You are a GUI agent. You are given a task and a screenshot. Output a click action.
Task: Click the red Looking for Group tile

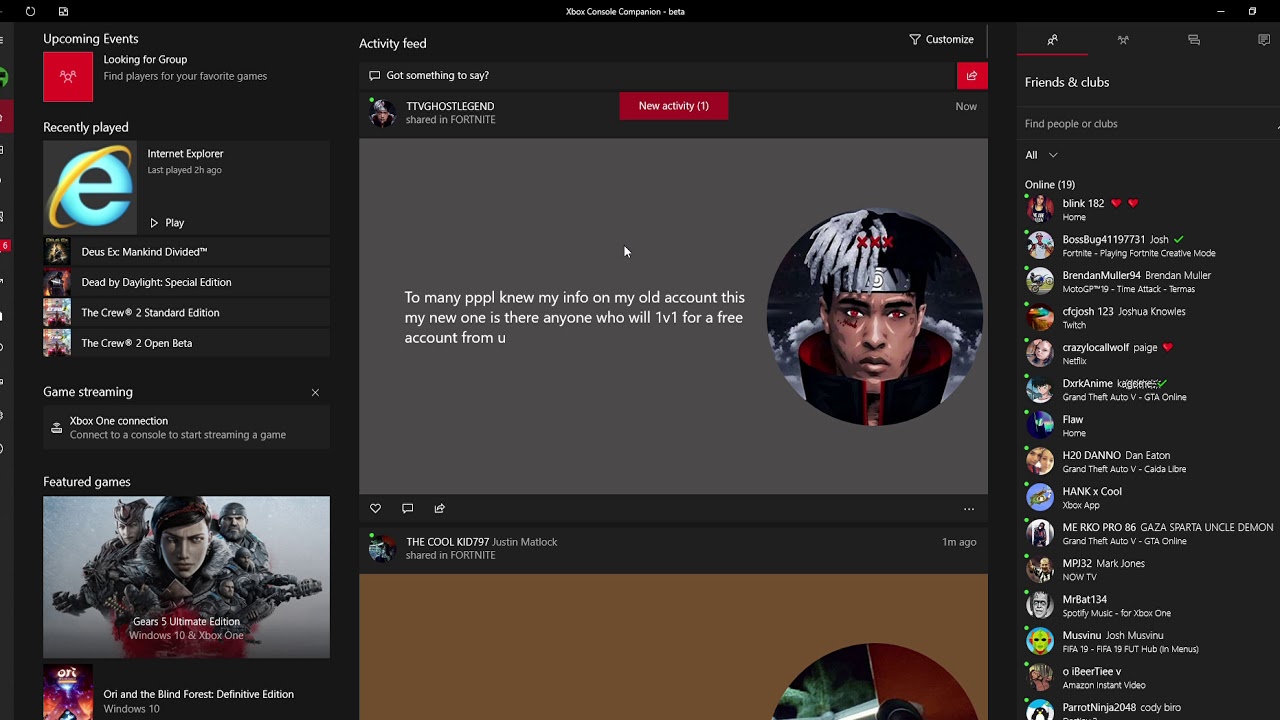(x=68, y=76)
